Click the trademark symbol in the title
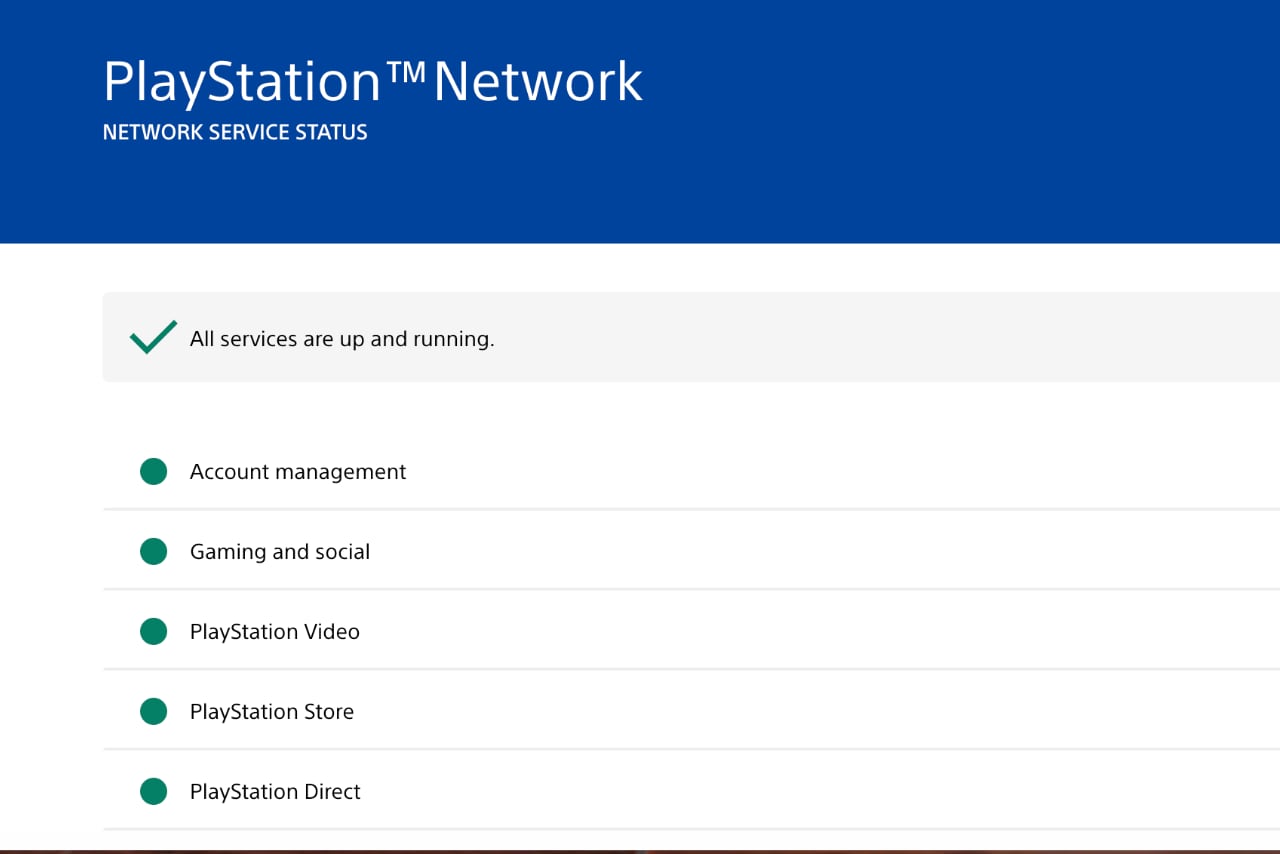Screen dimensions: 1280x854 click(407, 70)
